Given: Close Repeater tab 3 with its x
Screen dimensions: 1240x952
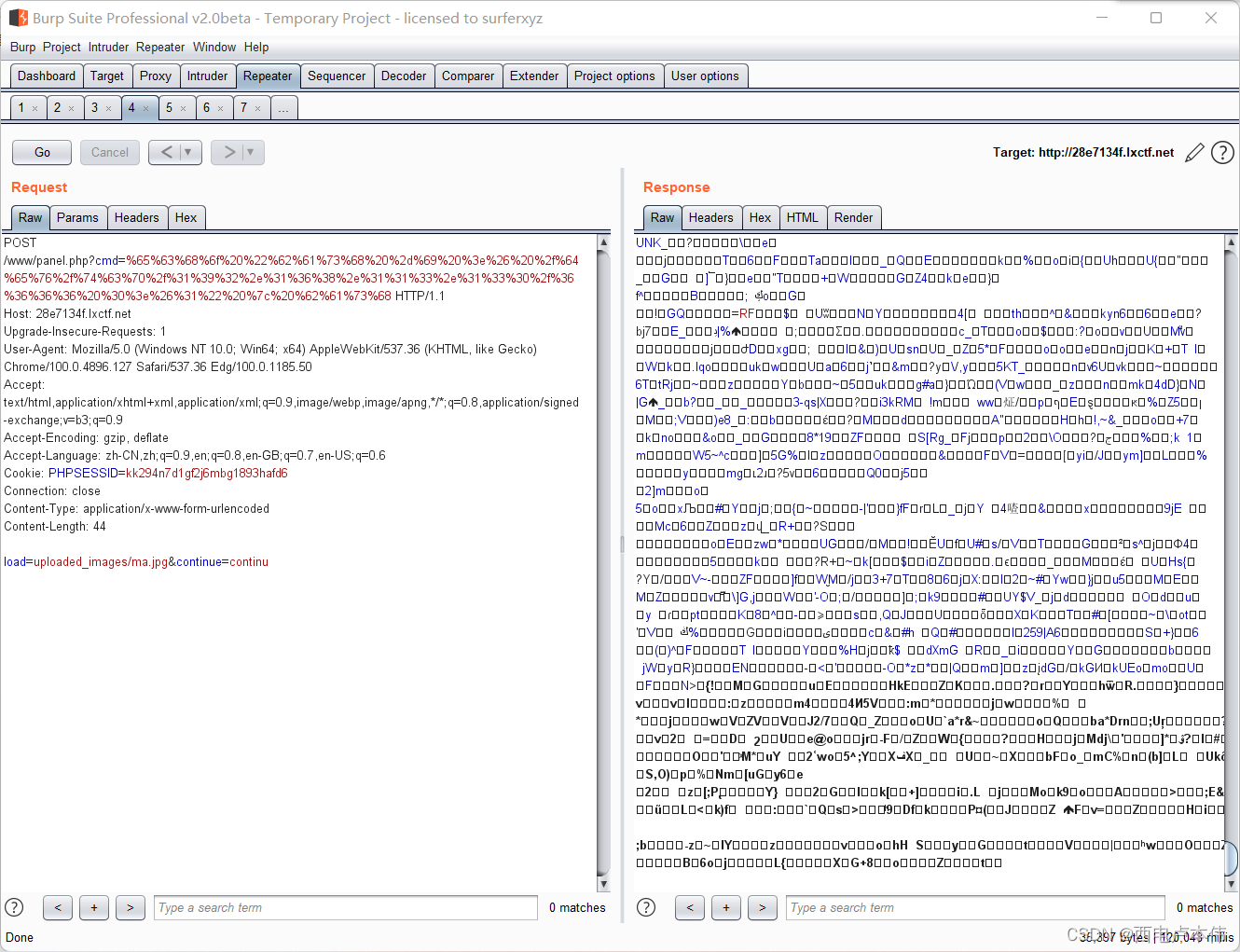Looking at the screenshot, I should click(x=109, y=108).
